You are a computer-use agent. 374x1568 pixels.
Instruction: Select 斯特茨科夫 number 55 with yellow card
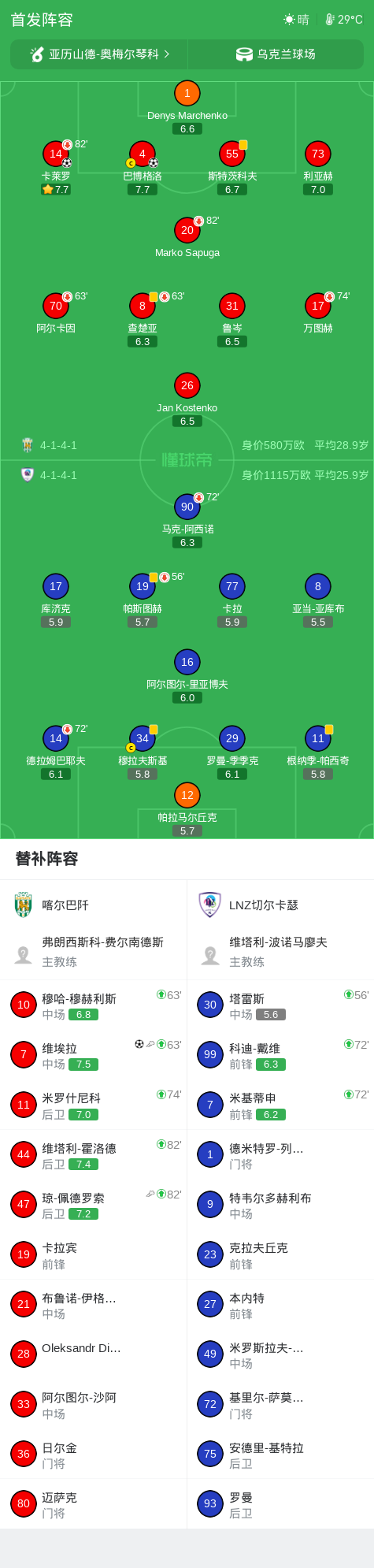point(232,154)
